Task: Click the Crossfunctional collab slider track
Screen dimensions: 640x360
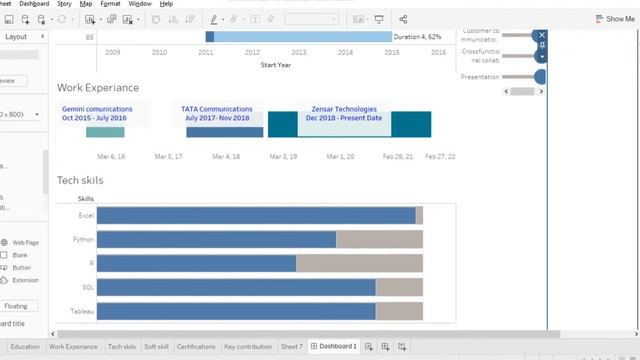Action: pyautogui.click(x=518, y=56)
